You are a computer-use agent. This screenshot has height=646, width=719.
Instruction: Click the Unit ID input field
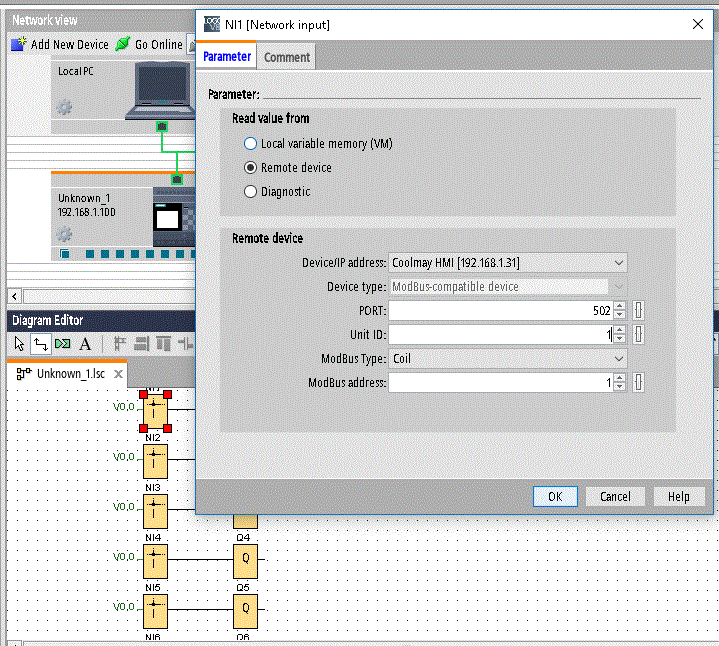click(501, 334)
